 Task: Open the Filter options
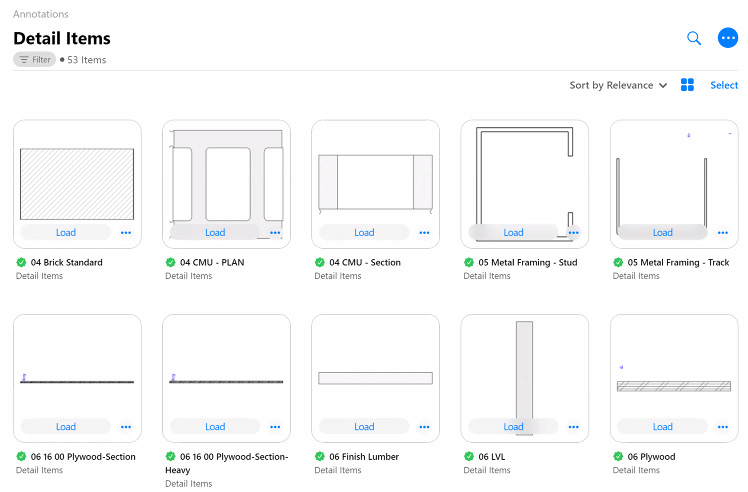35,60
